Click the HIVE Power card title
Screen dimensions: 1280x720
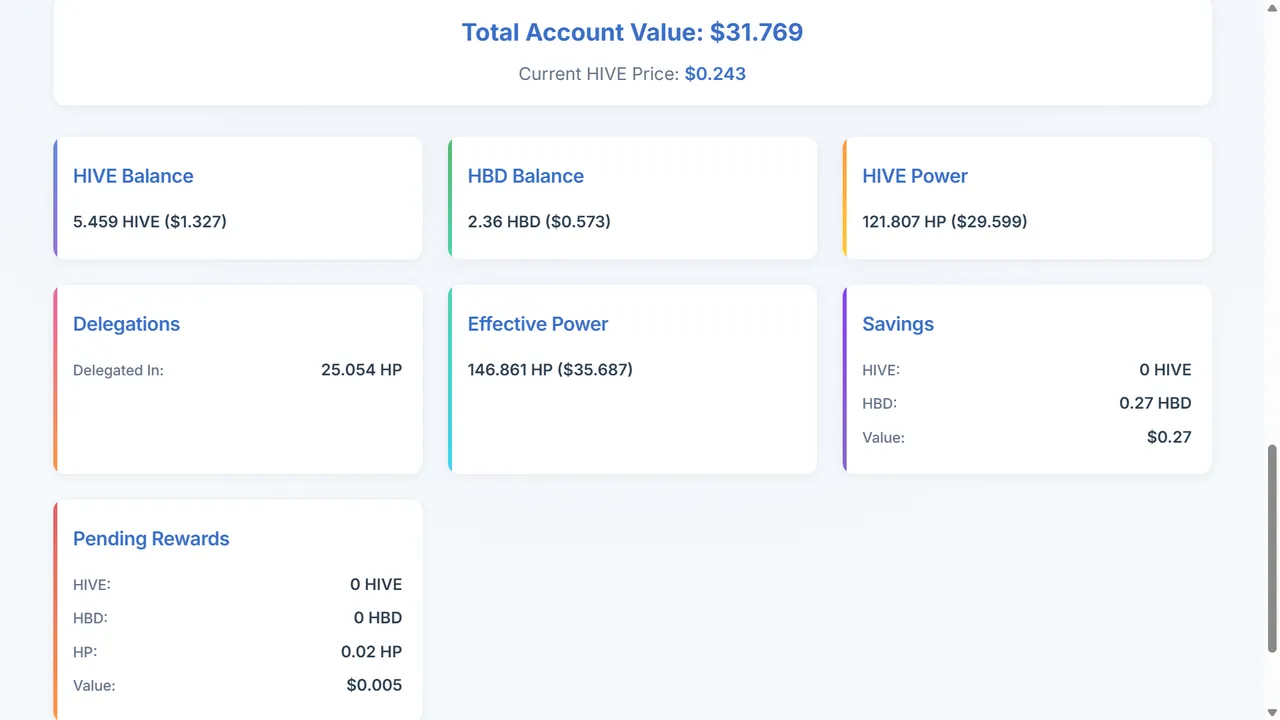point(915,176)
